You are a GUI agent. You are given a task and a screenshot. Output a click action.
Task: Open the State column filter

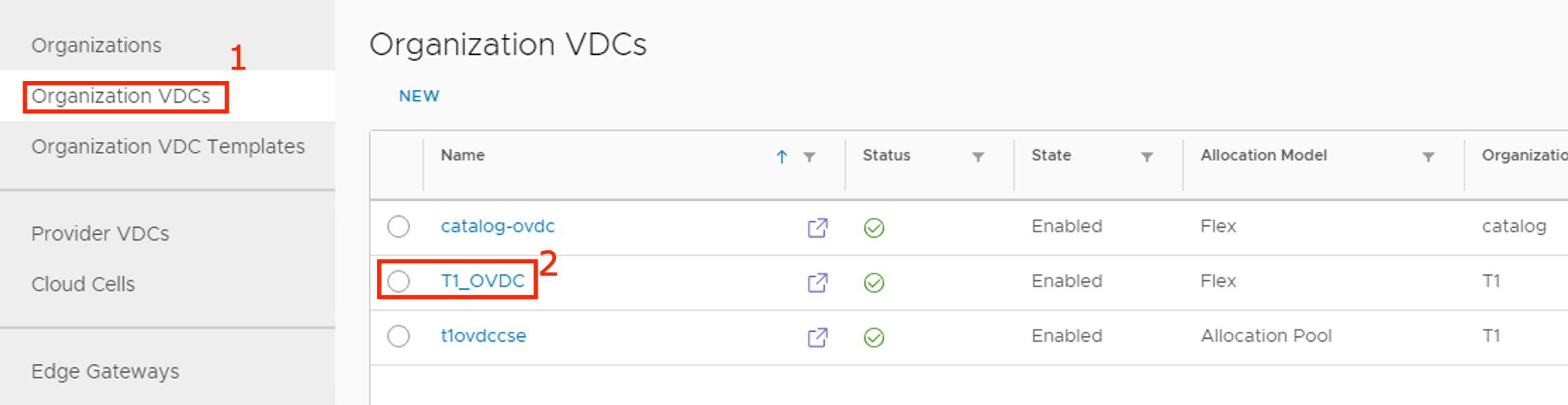[1147, 157]
